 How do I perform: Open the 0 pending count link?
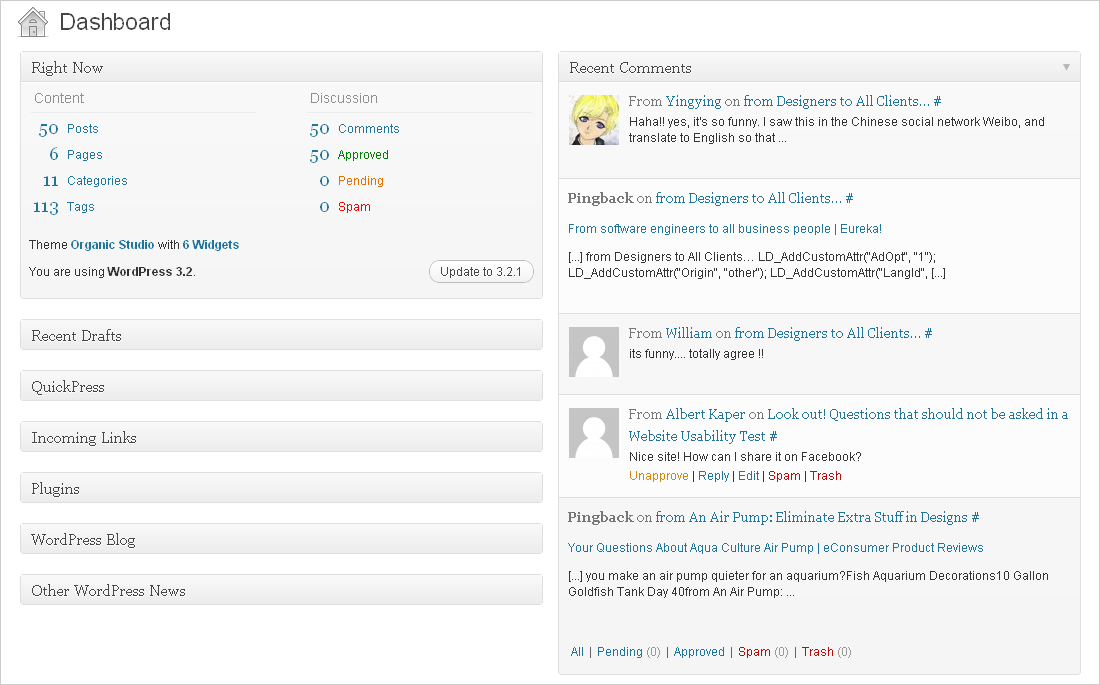[324, 181]
